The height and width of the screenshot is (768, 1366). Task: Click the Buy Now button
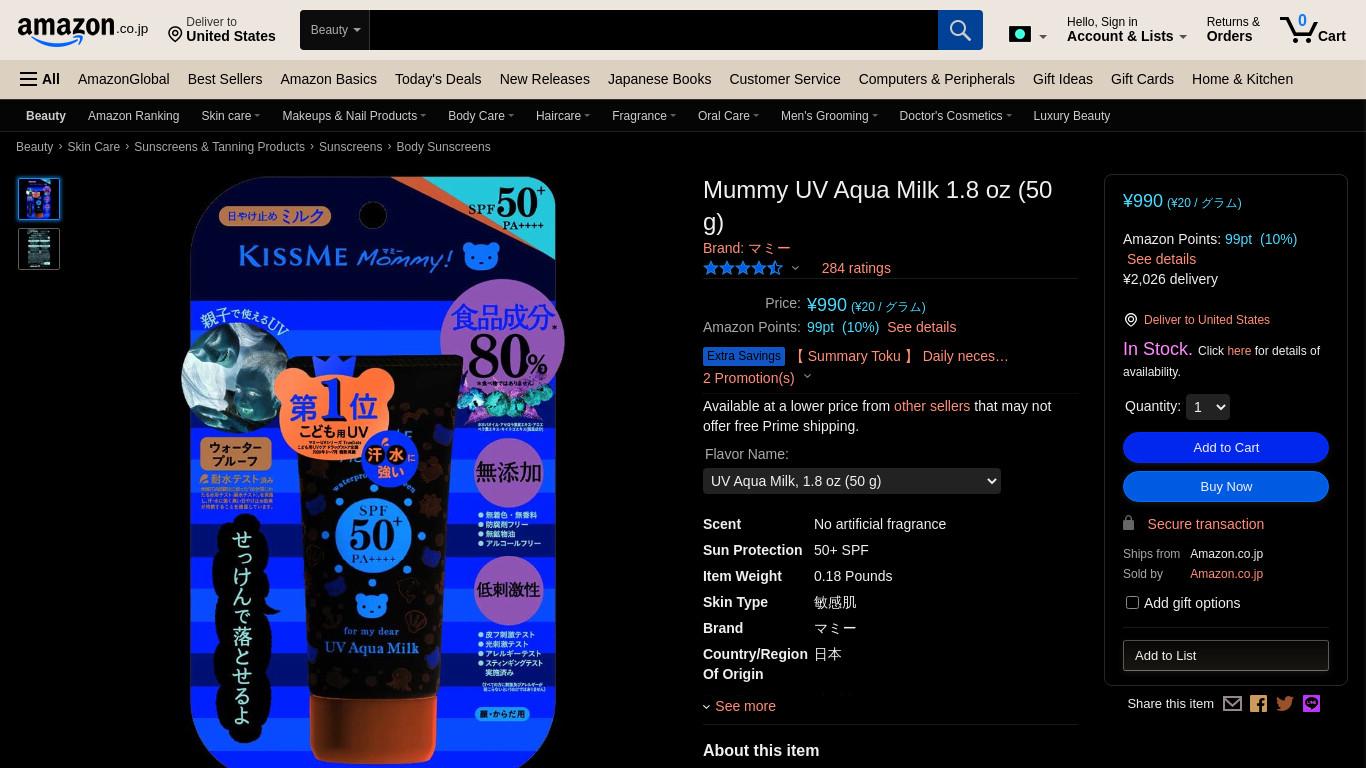click(1226, 487)
